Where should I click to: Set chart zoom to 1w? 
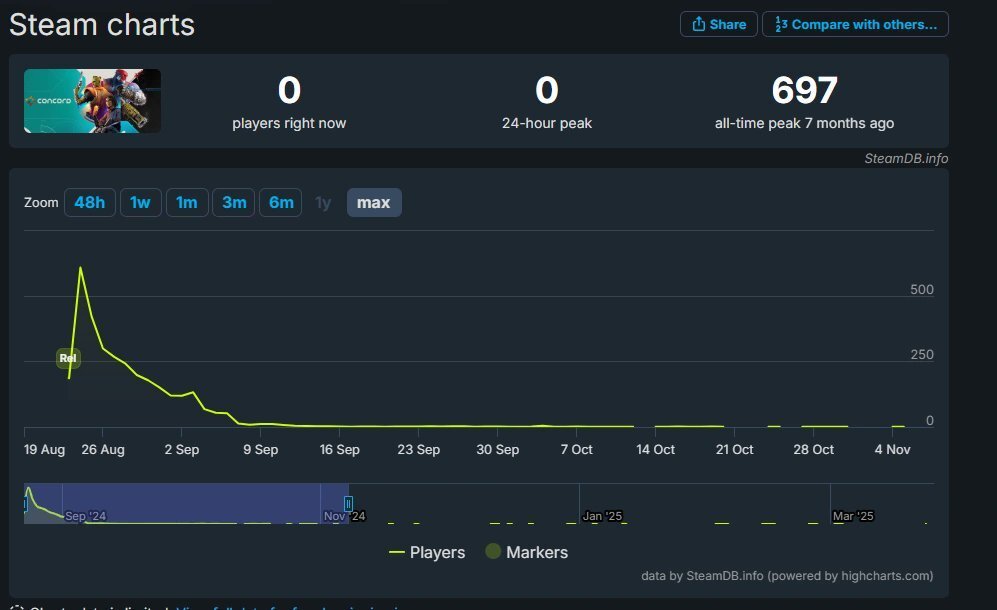(x=140, y=203)
